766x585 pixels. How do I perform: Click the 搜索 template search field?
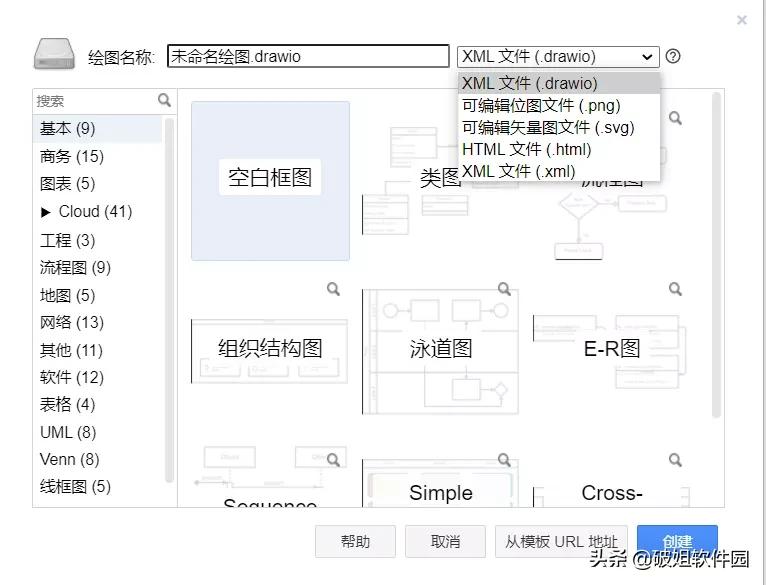[95, 101]
